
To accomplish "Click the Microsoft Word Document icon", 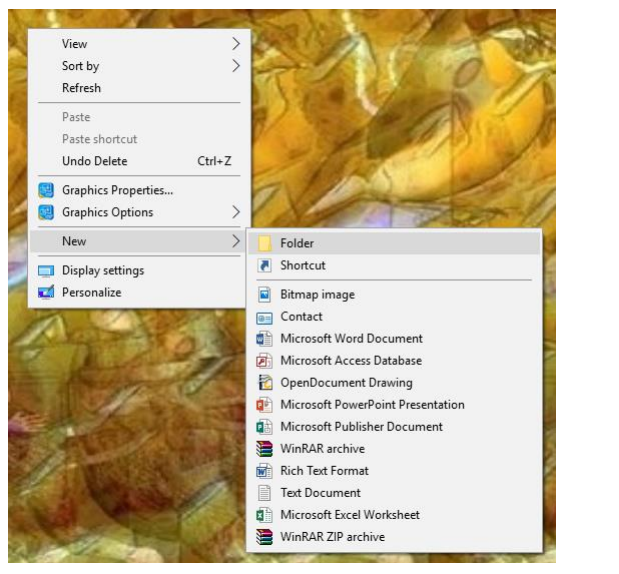I will (264, 339).
